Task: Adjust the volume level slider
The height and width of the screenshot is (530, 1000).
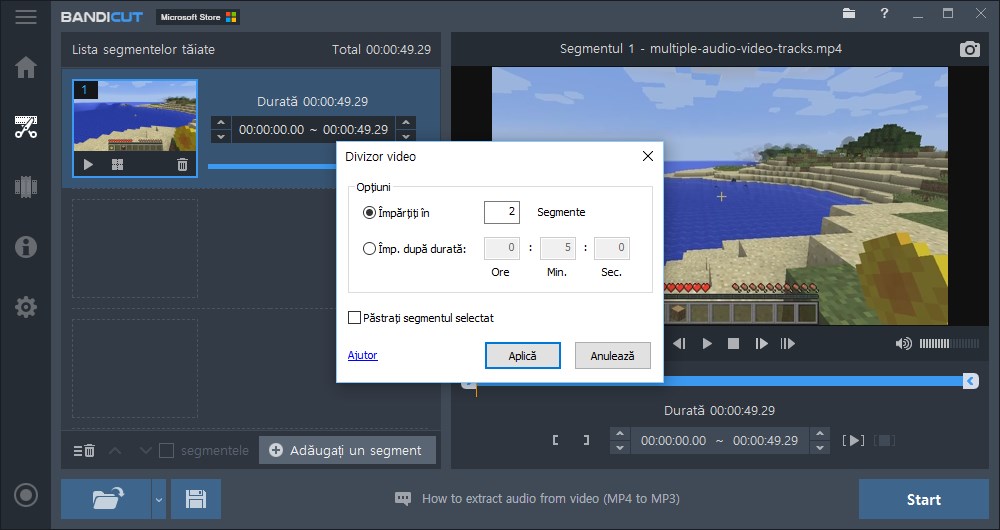Action: pos(949,344)
